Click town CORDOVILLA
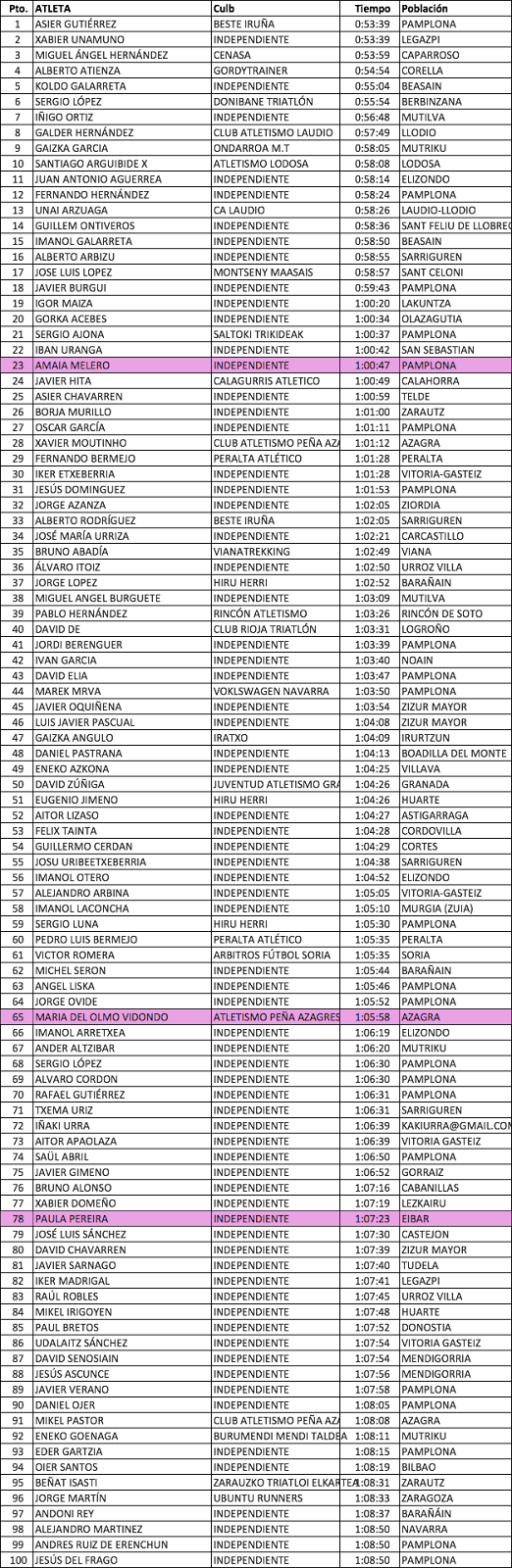Viewport: 512px width, 1568px height. 432,831
